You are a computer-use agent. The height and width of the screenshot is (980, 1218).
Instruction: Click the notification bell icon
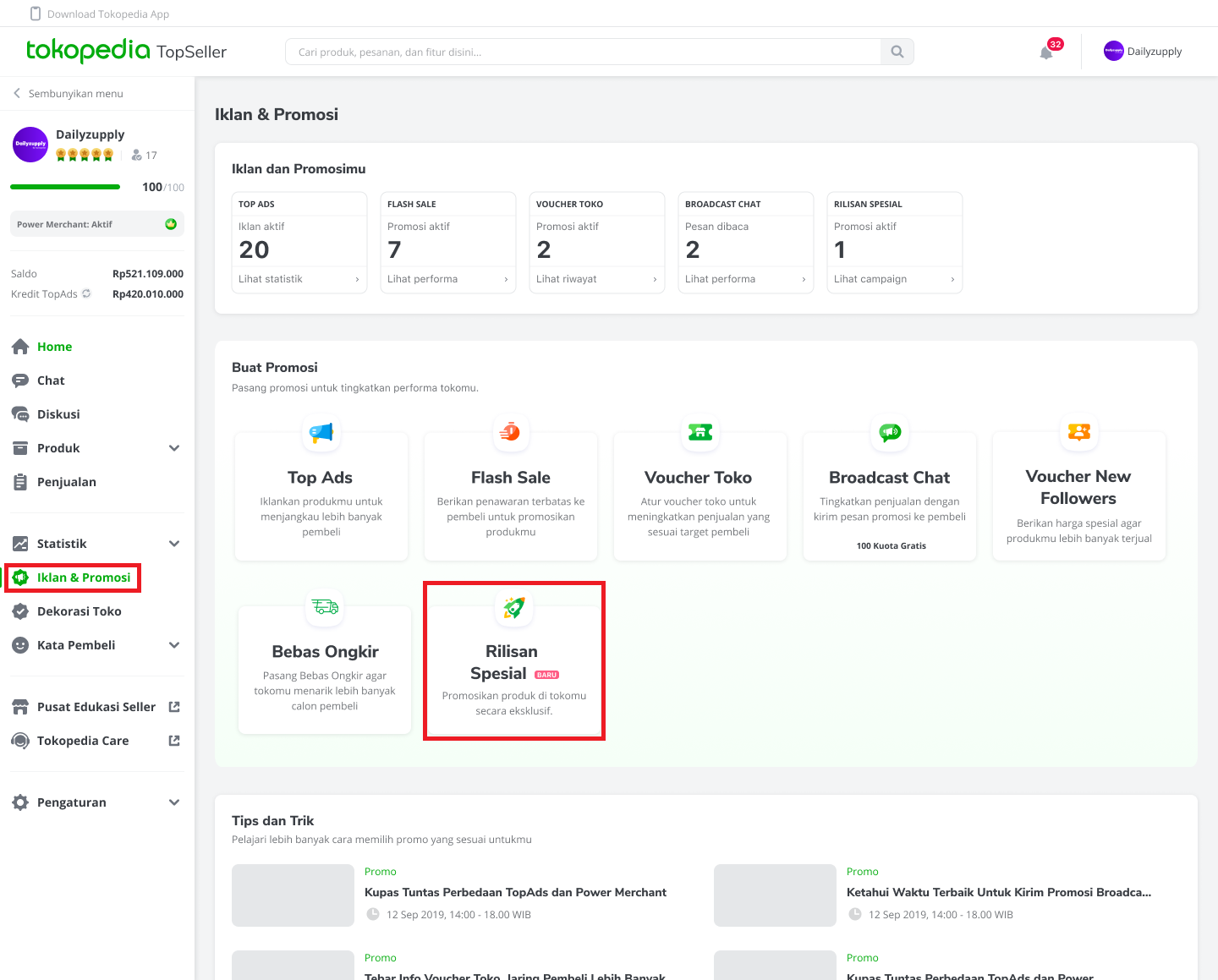coord(1046,52)
